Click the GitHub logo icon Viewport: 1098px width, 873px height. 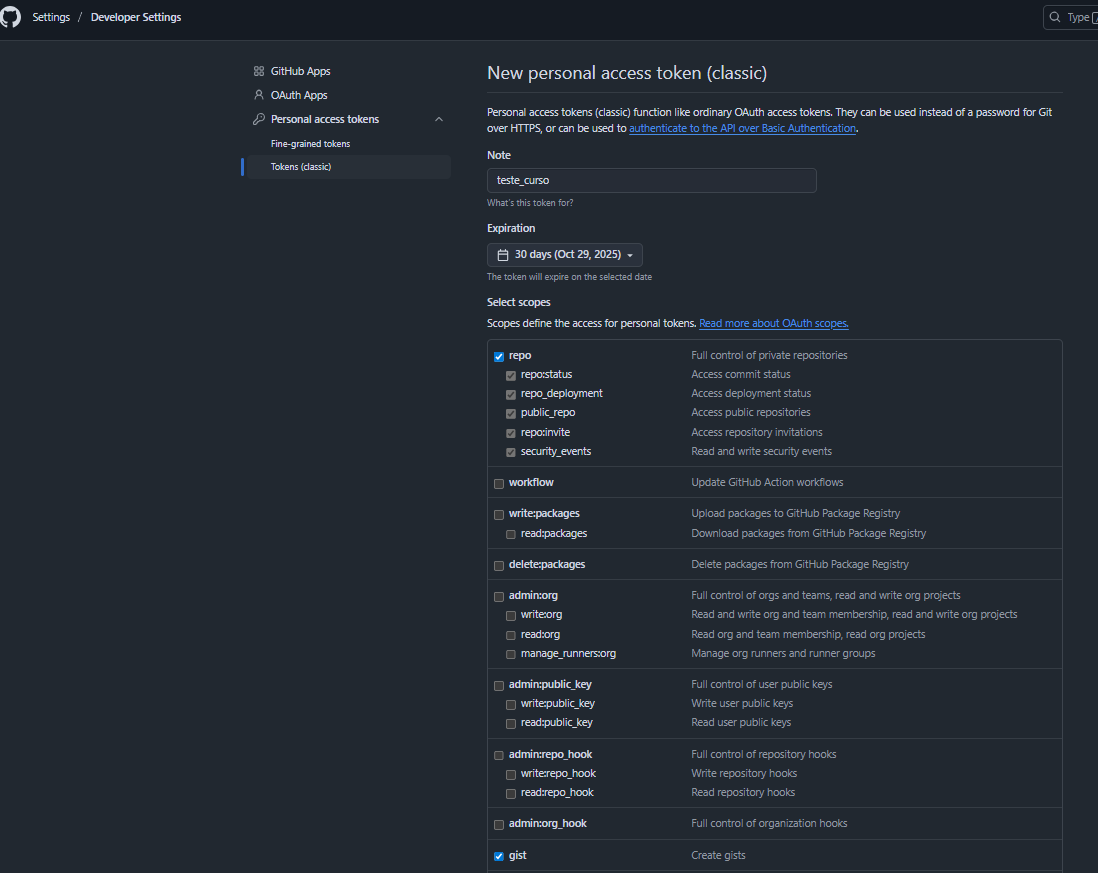[x=11, y=17]
